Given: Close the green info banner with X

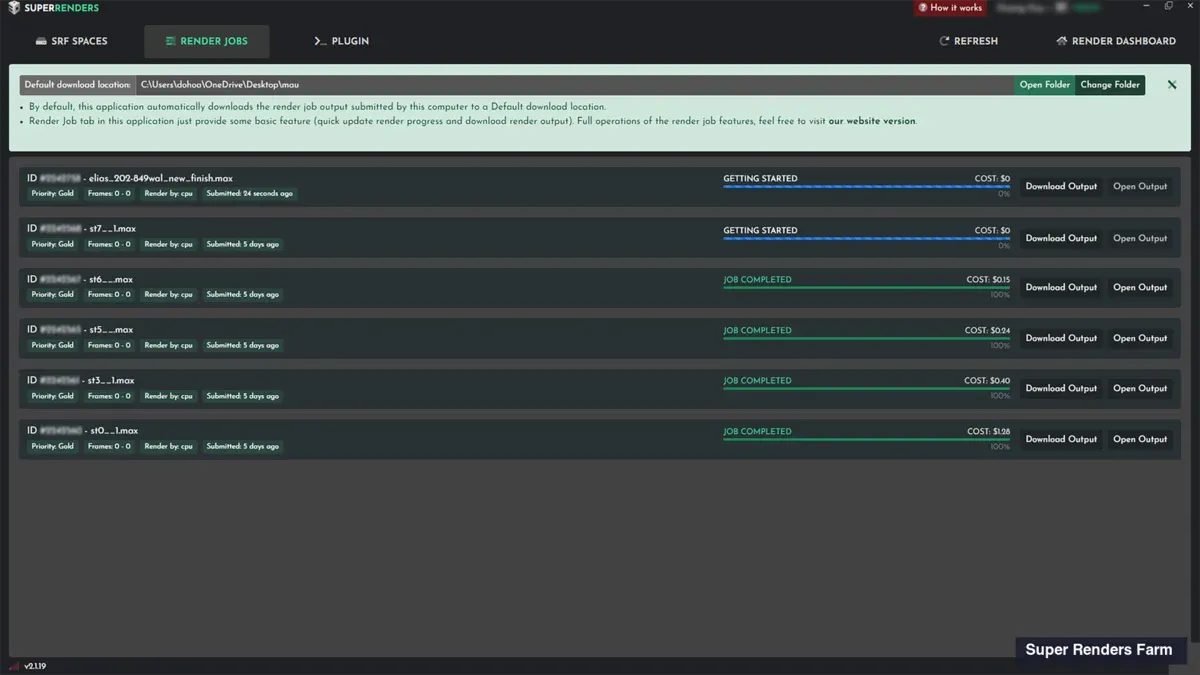Looking at the screenshot, I should 1172,85.
